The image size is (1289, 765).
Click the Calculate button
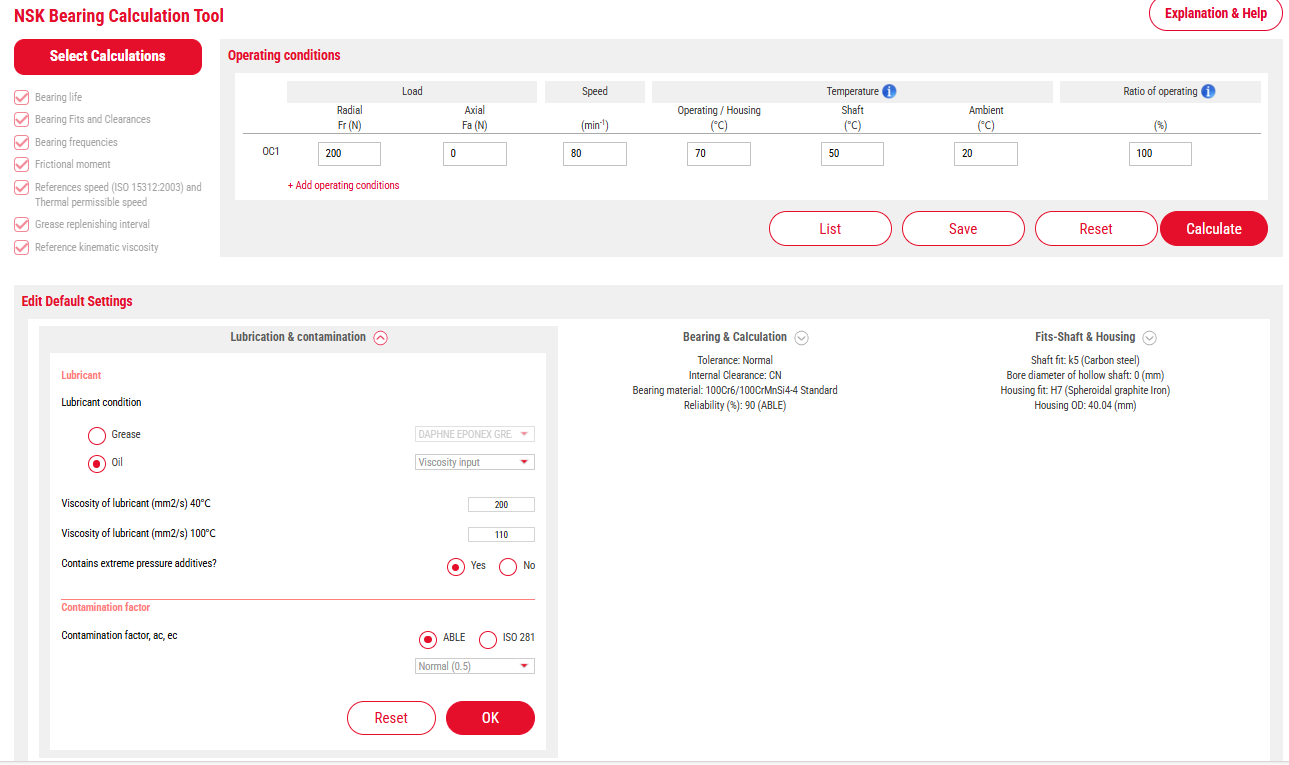point(1213,228)
